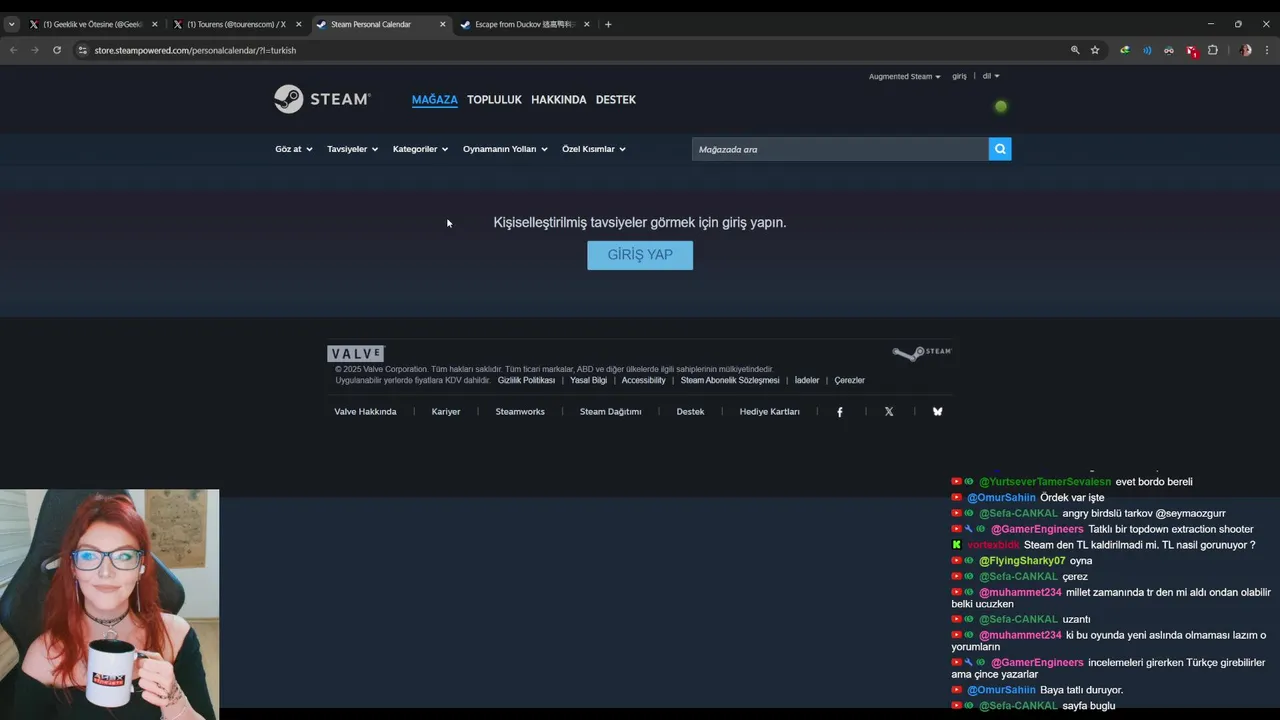Open the MAĞAZA menu
Image resolution: width=1280 pixels, height=720 pixels.
click(x=434, y=100)
